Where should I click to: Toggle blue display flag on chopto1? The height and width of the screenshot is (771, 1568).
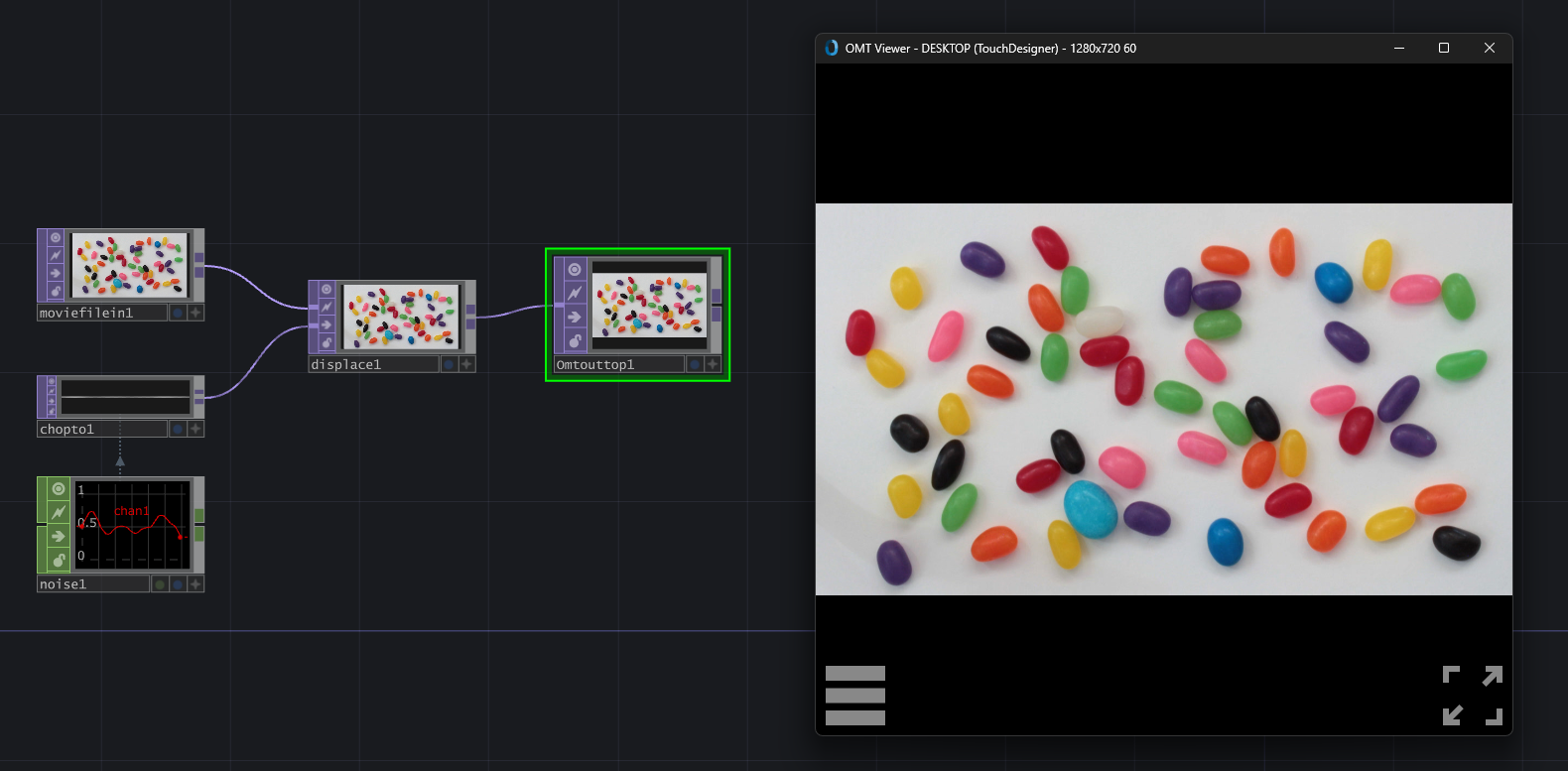click(x=178, y=429)
